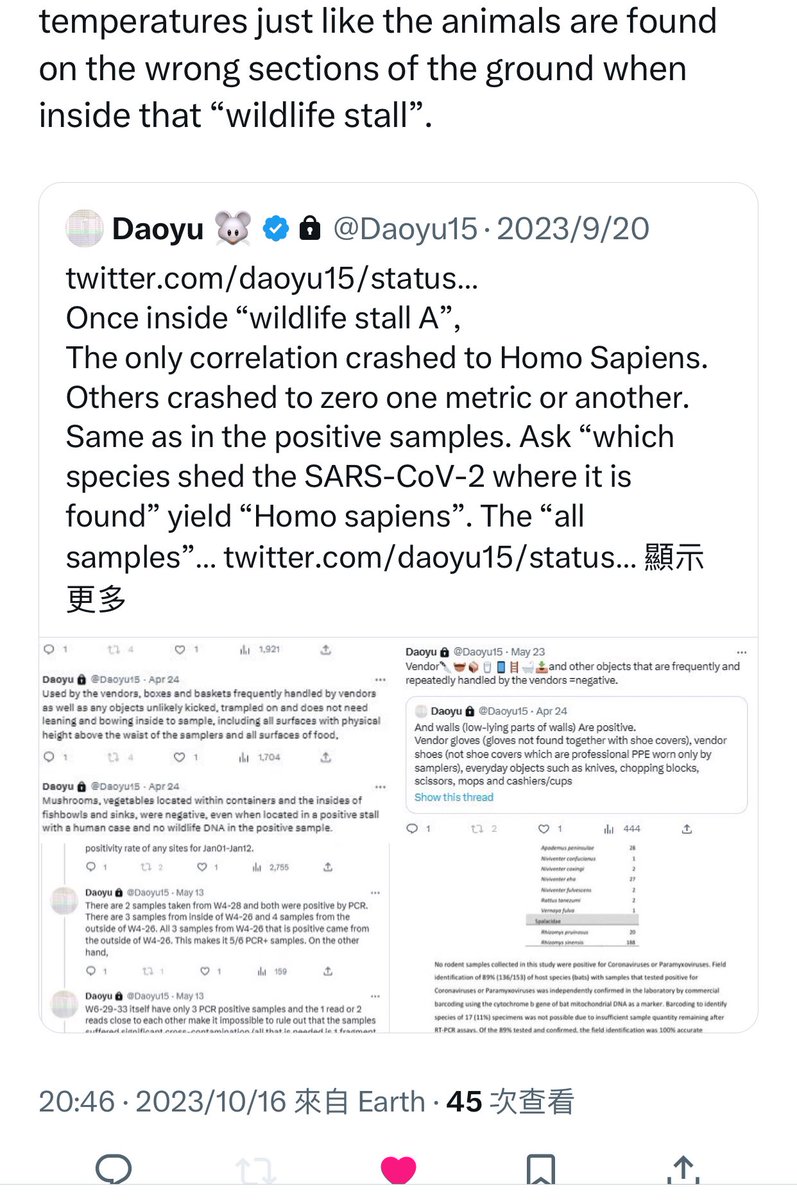Open the share arrow icon
Viewport: 797px width, 1200px height.
[x=682, y=1170]
